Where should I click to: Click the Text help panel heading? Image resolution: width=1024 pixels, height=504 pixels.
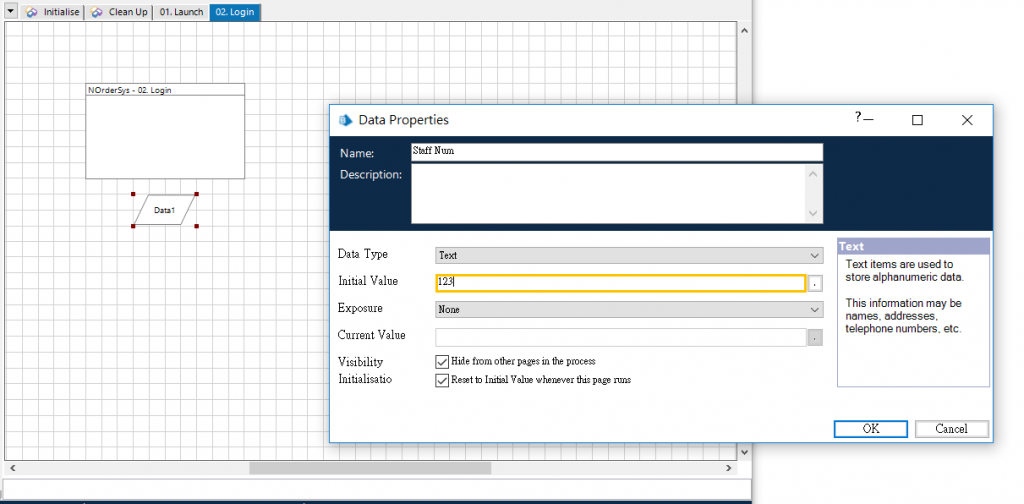pos(913,246)
